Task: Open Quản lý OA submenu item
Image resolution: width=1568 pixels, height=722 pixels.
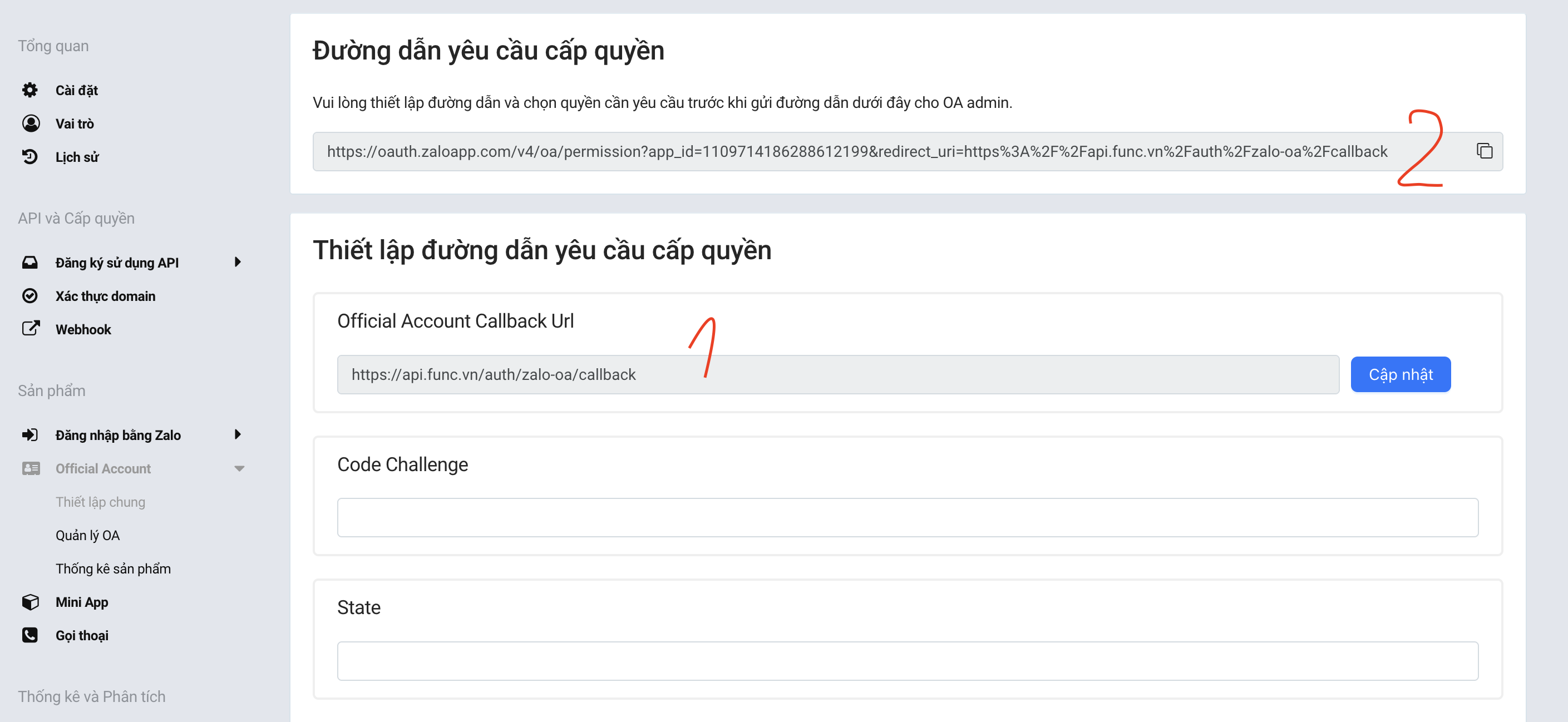Action: (88, 535)
